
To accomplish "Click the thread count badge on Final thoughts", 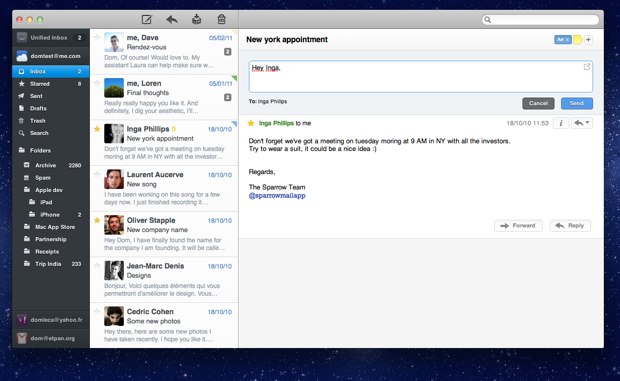I will 228,97.
